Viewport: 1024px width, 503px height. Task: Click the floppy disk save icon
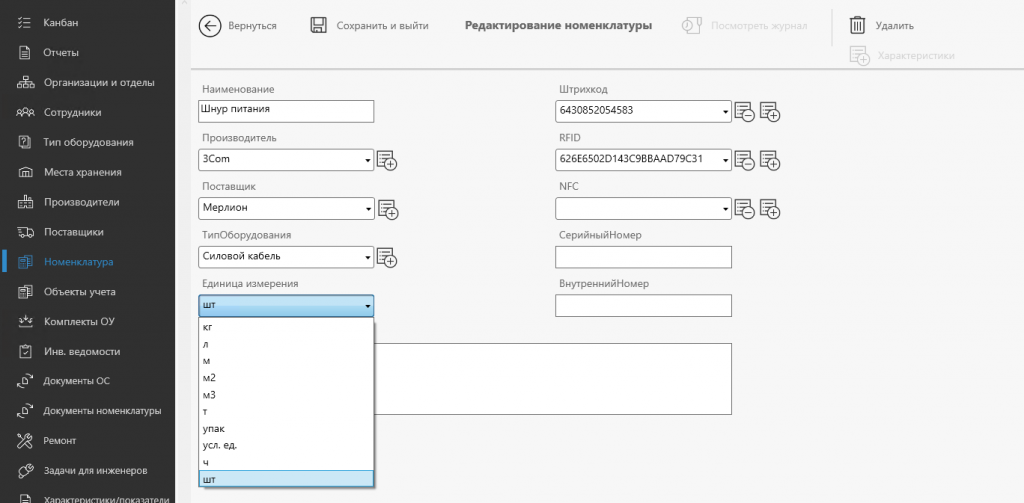pyautogui.click(x=318, y=25)
